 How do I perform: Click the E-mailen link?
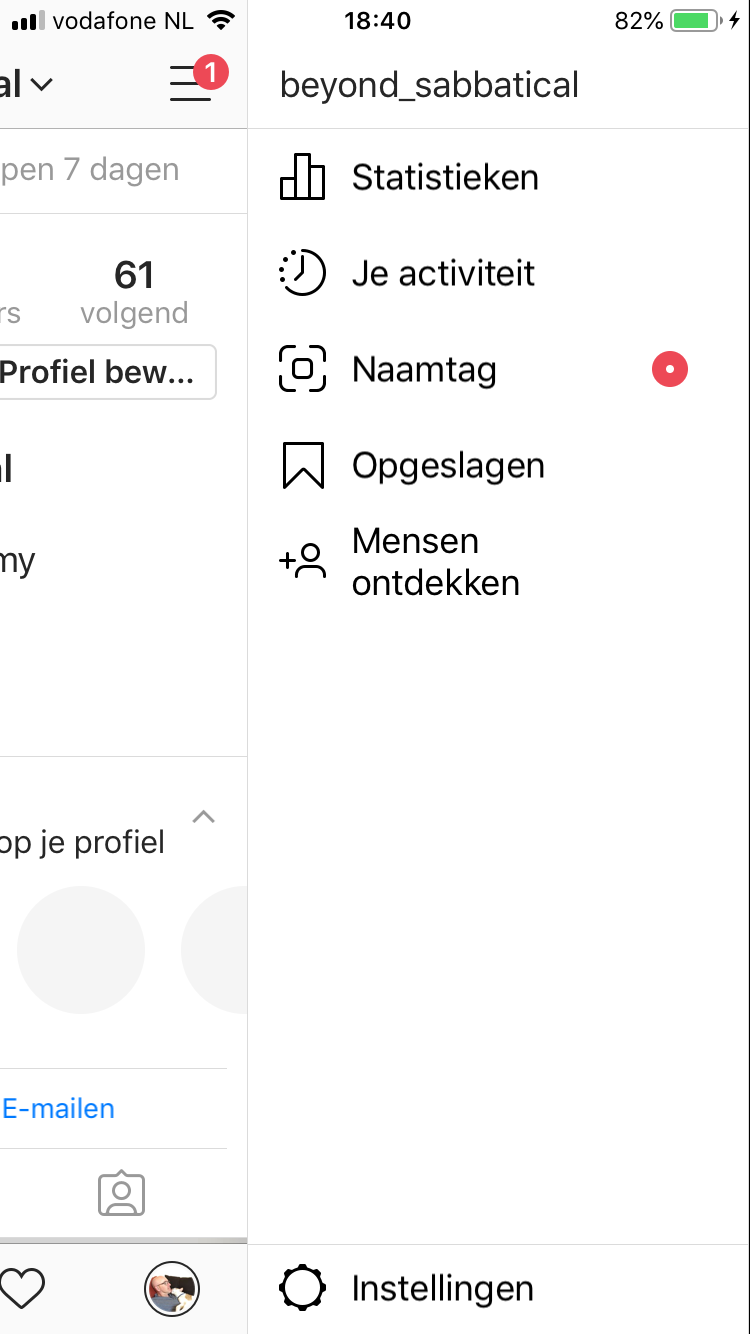click(59, 1108)
